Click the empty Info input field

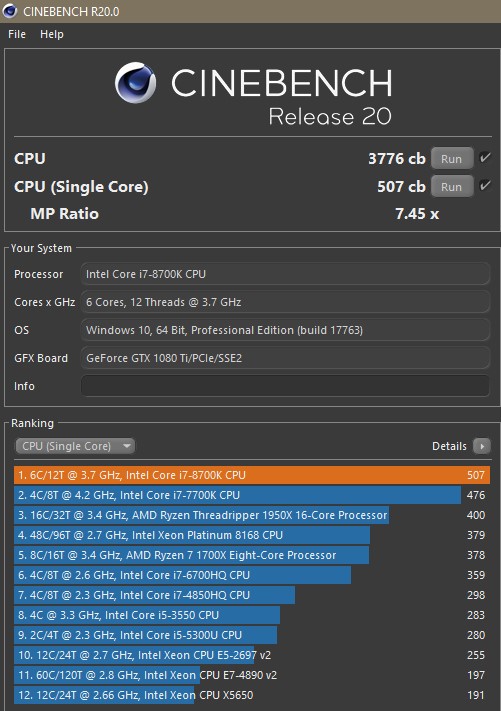285,386
